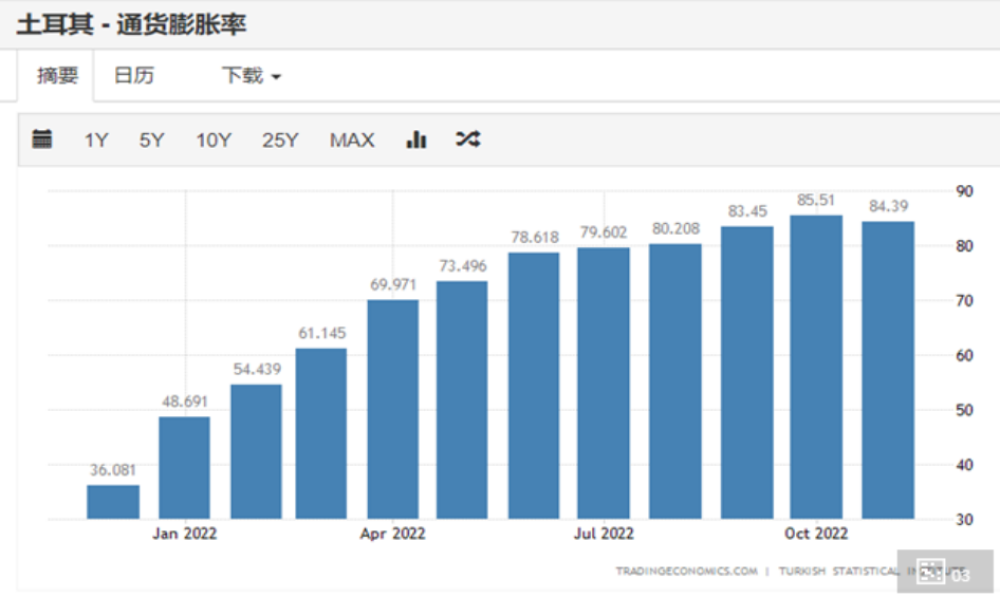Select the 78.618 bar
This screenshot has width=1000, height=597.
pos(534,385)
